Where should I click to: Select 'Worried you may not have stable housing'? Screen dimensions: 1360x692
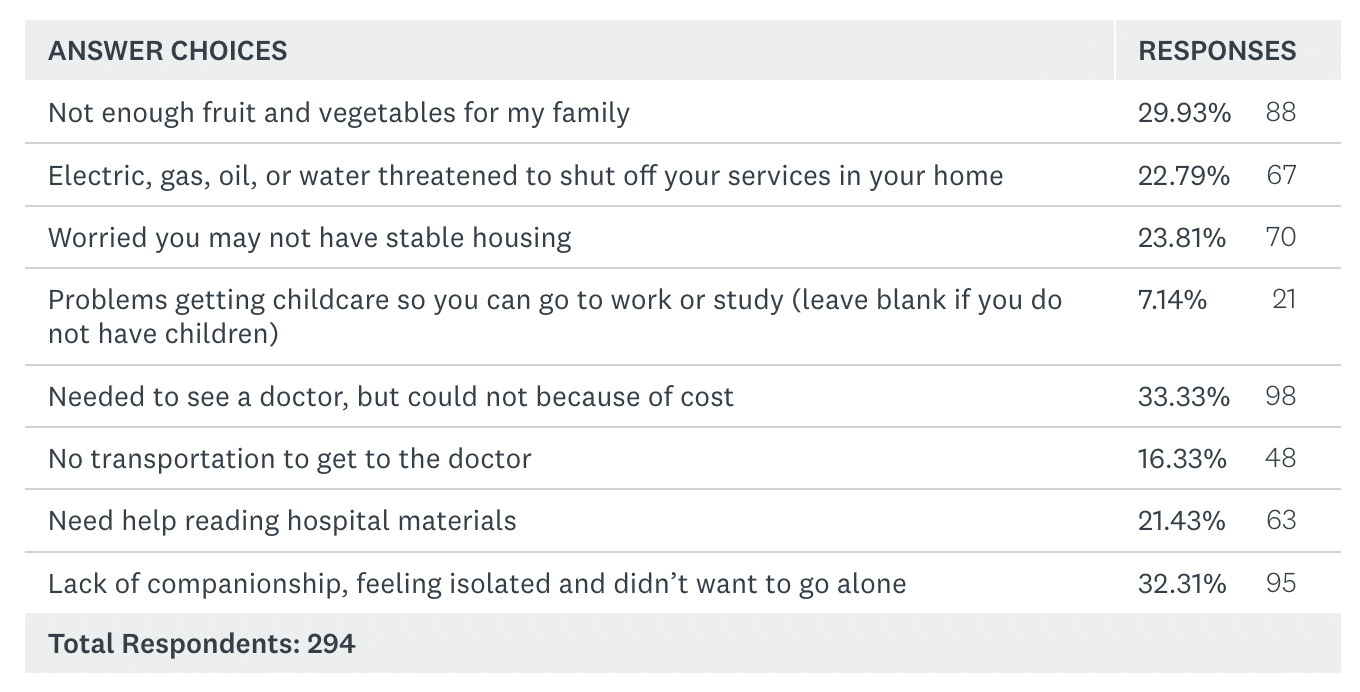click(x=310, y=238)
